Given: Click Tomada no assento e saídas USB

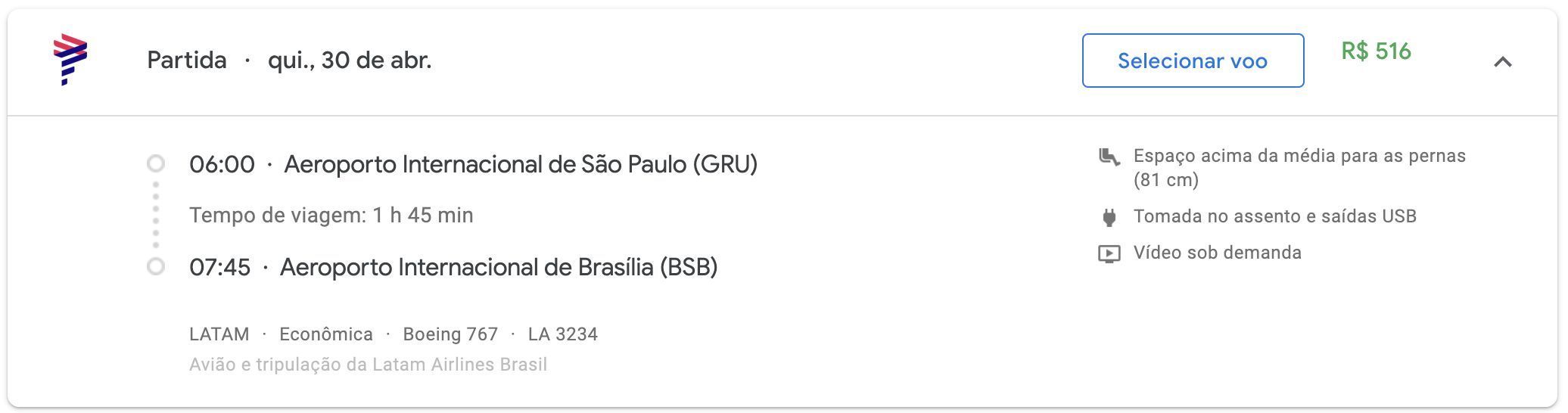Looking at the screenshot, I should [1275, 216].
